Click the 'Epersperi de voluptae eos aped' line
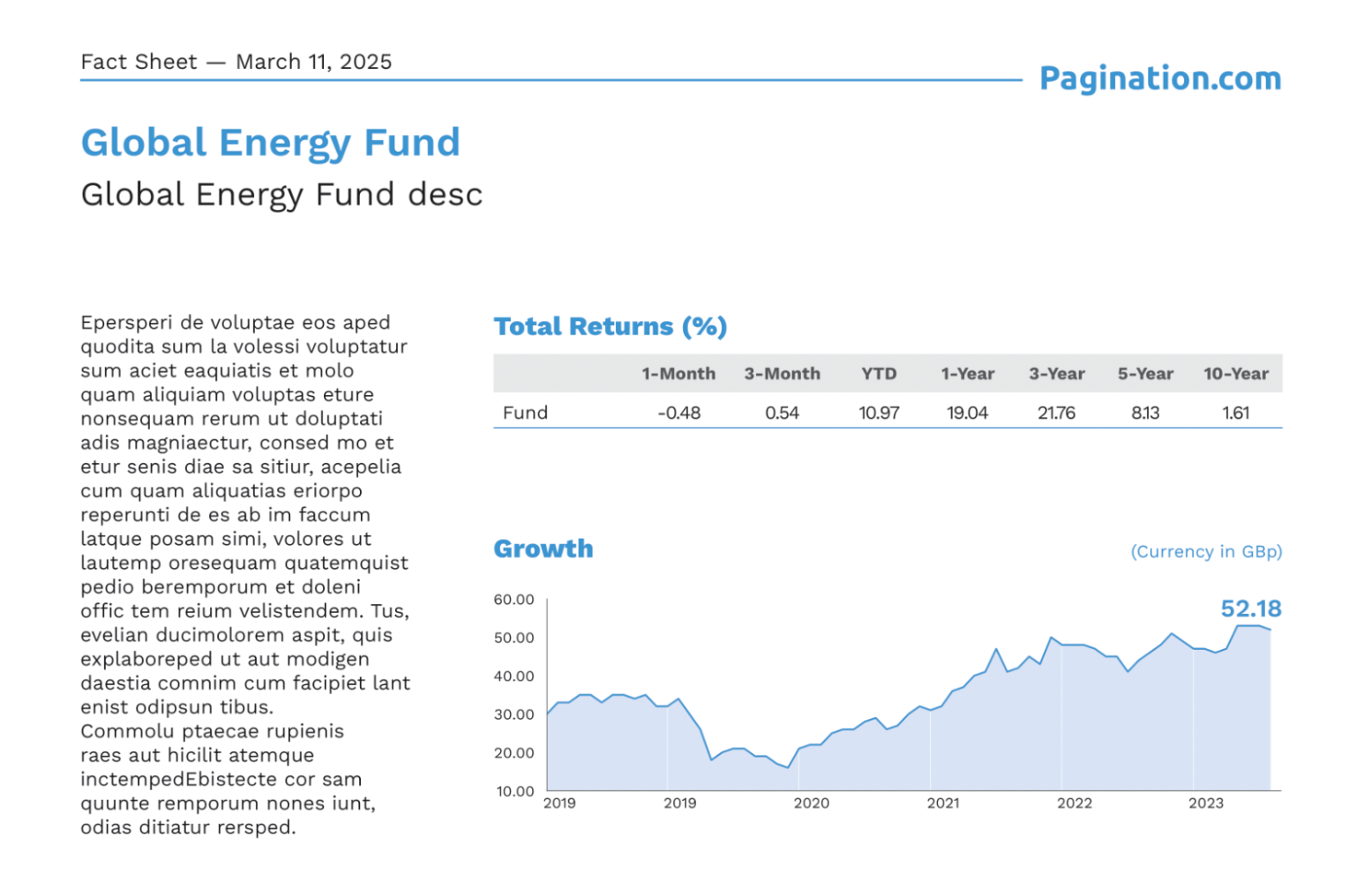Image resolution: width=1364 pixels, height=896 pixels. [236, 323]
